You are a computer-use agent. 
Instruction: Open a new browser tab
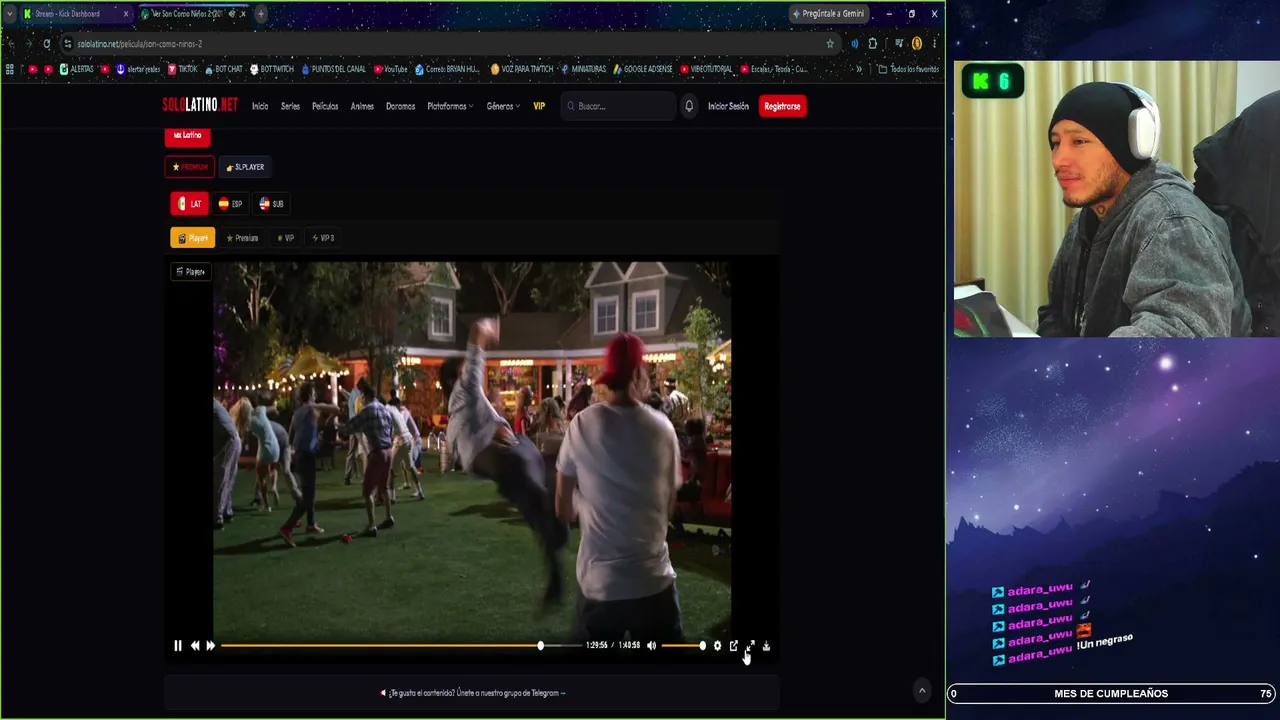coord(261,14)
